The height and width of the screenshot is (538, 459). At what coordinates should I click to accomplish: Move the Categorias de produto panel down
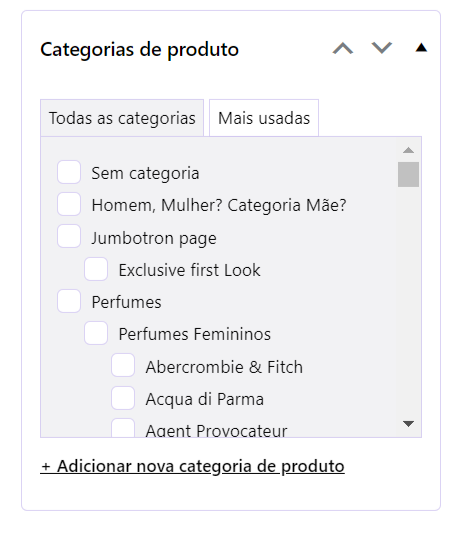[x=381, y=48]
